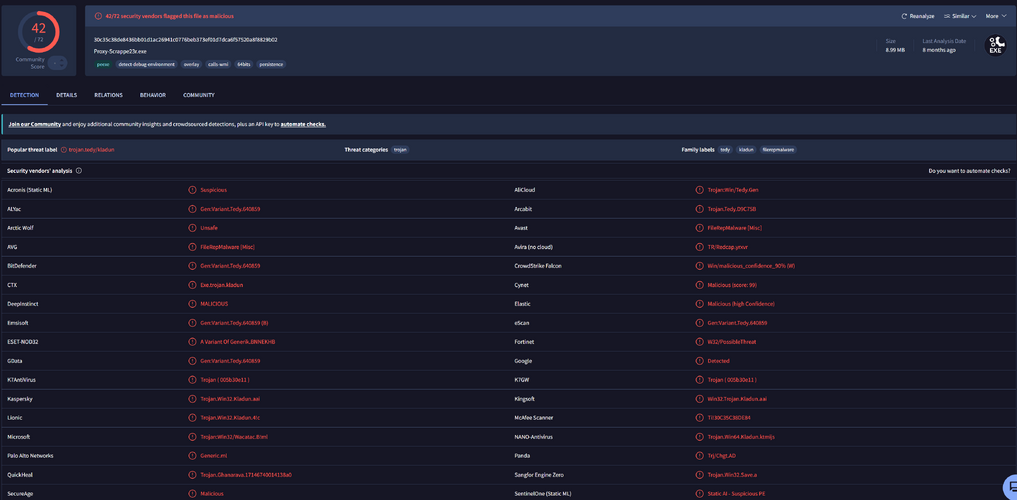Click the malicious warning icon in banner
This screenshot has width=1017, height=500.
coord(98,16)
